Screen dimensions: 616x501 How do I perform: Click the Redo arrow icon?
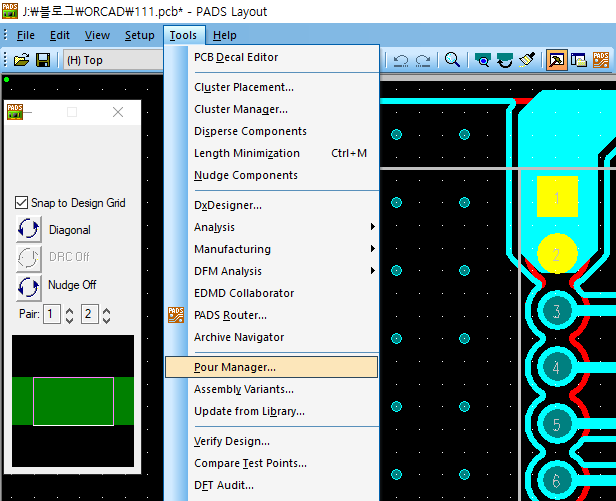423,61
